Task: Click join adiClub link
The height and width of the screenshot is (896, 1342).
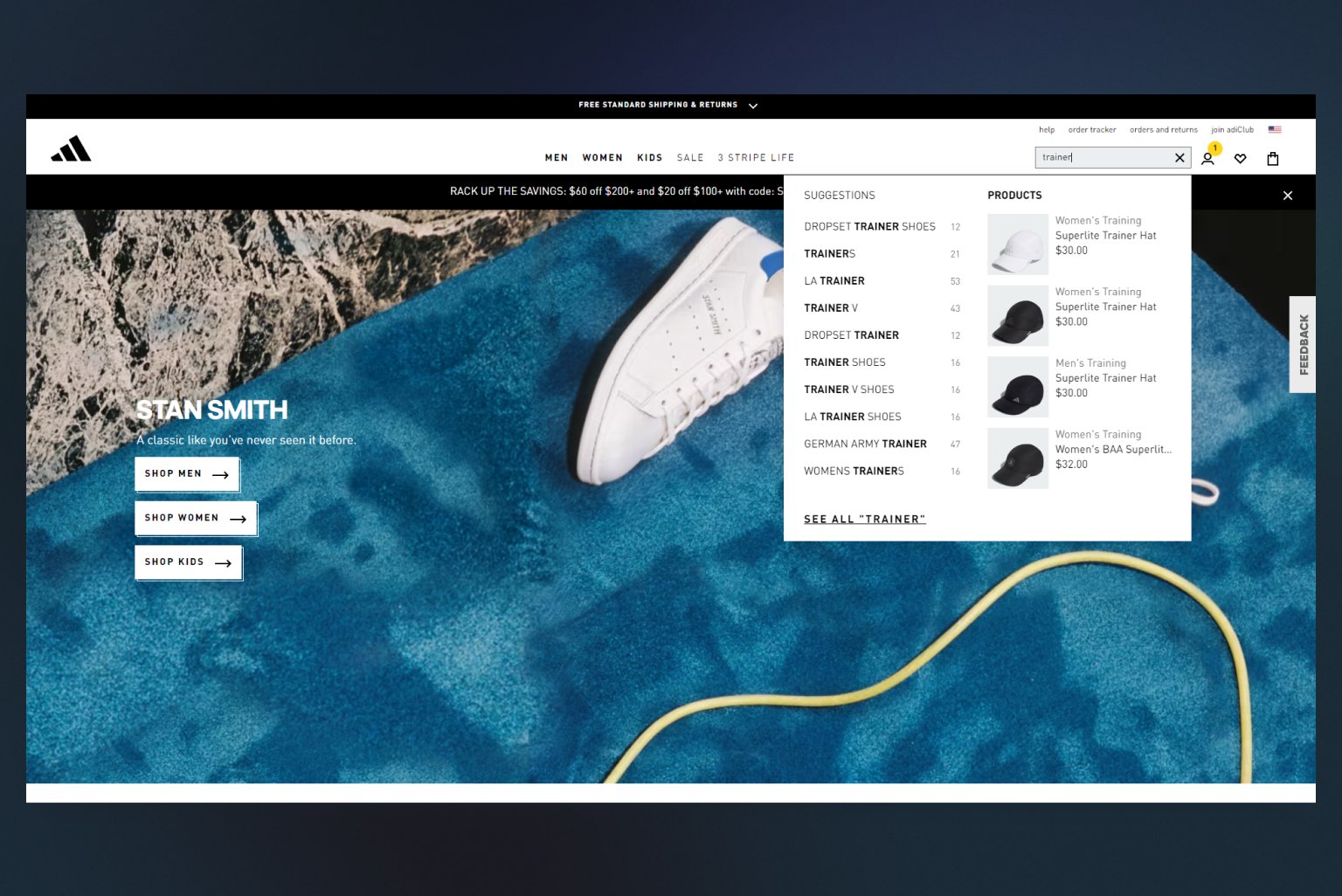Action: pyautogui.click(x=1232, y=129)
